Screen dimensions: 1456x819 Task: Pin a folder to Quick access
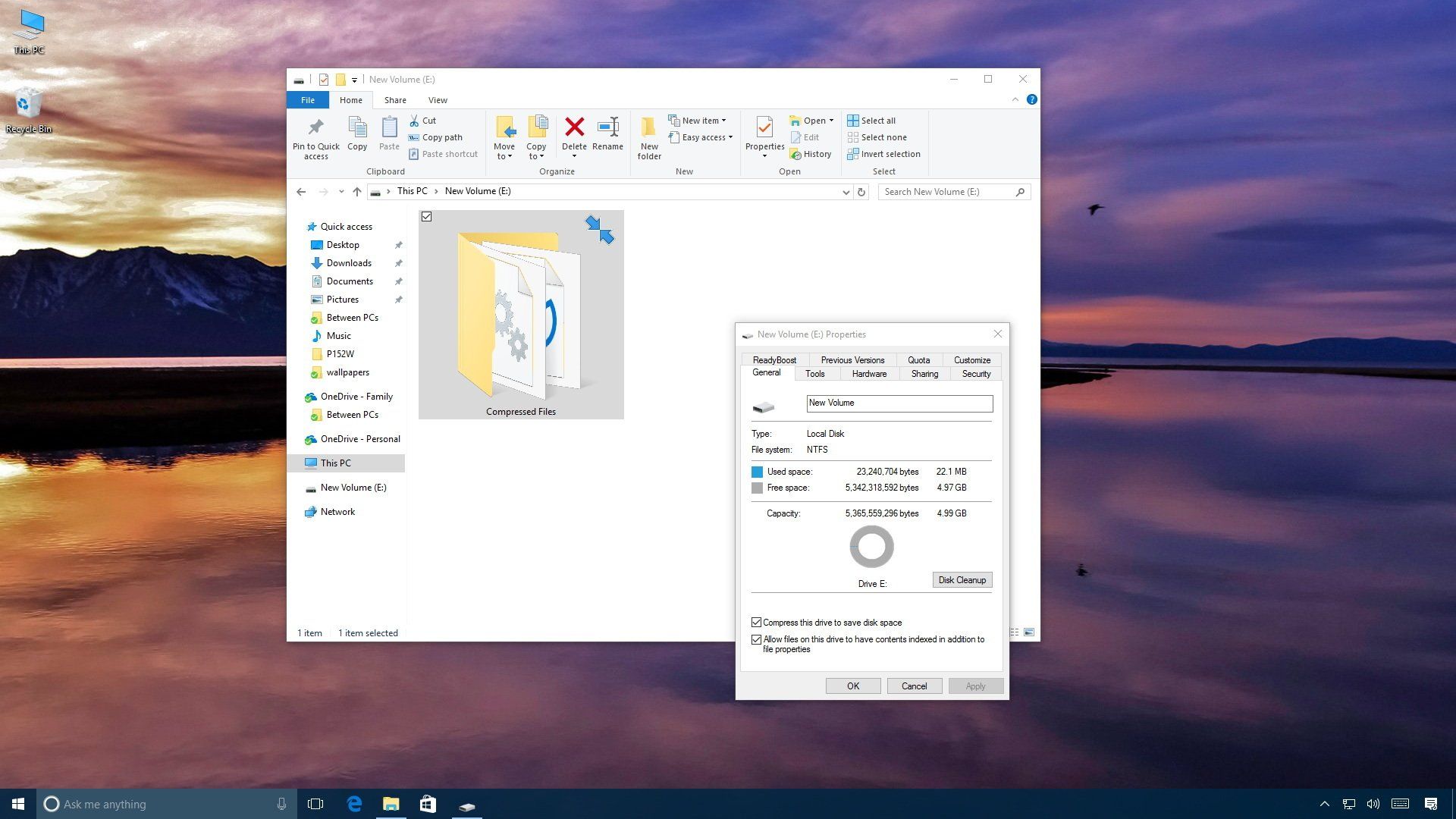pos(315,139)
